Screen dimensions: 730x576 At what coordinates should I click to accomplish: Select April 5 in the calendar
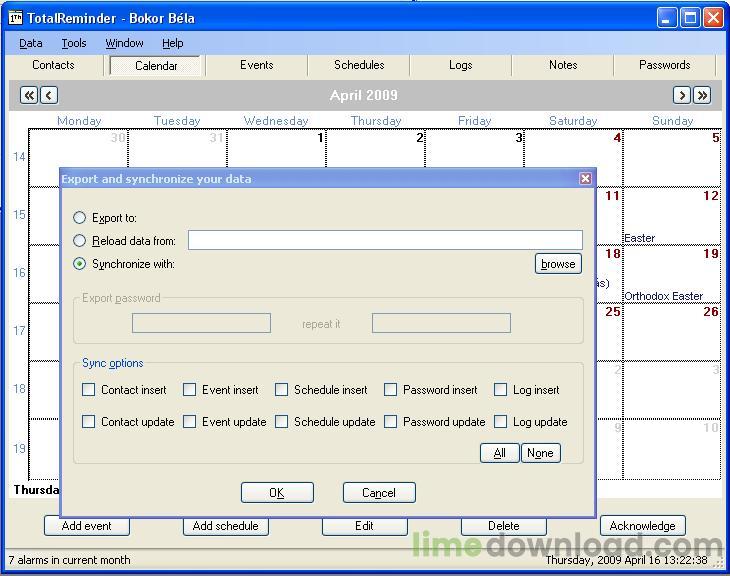672,158
